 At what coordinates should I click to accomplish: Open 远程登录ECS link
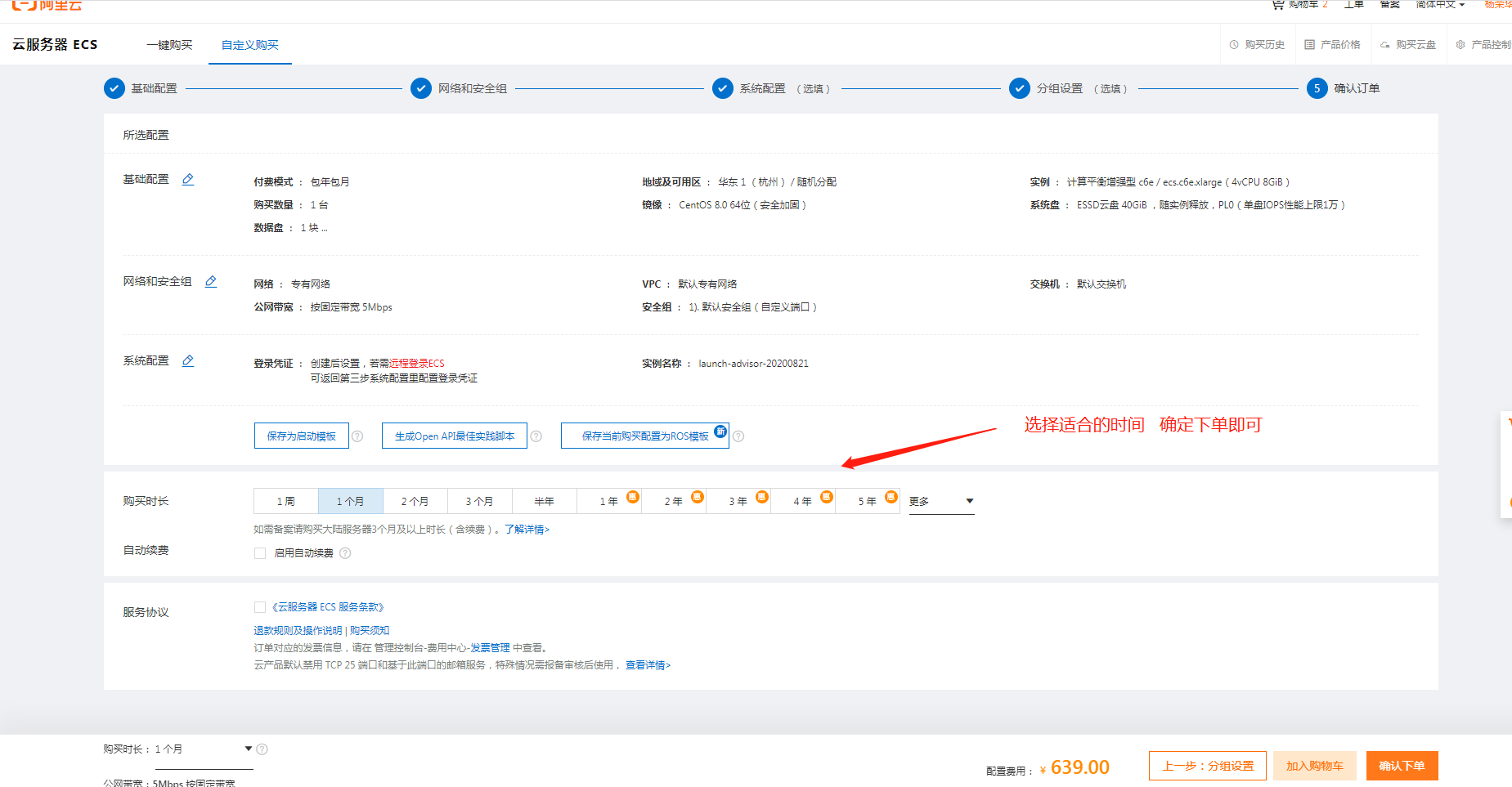[417, 364]
